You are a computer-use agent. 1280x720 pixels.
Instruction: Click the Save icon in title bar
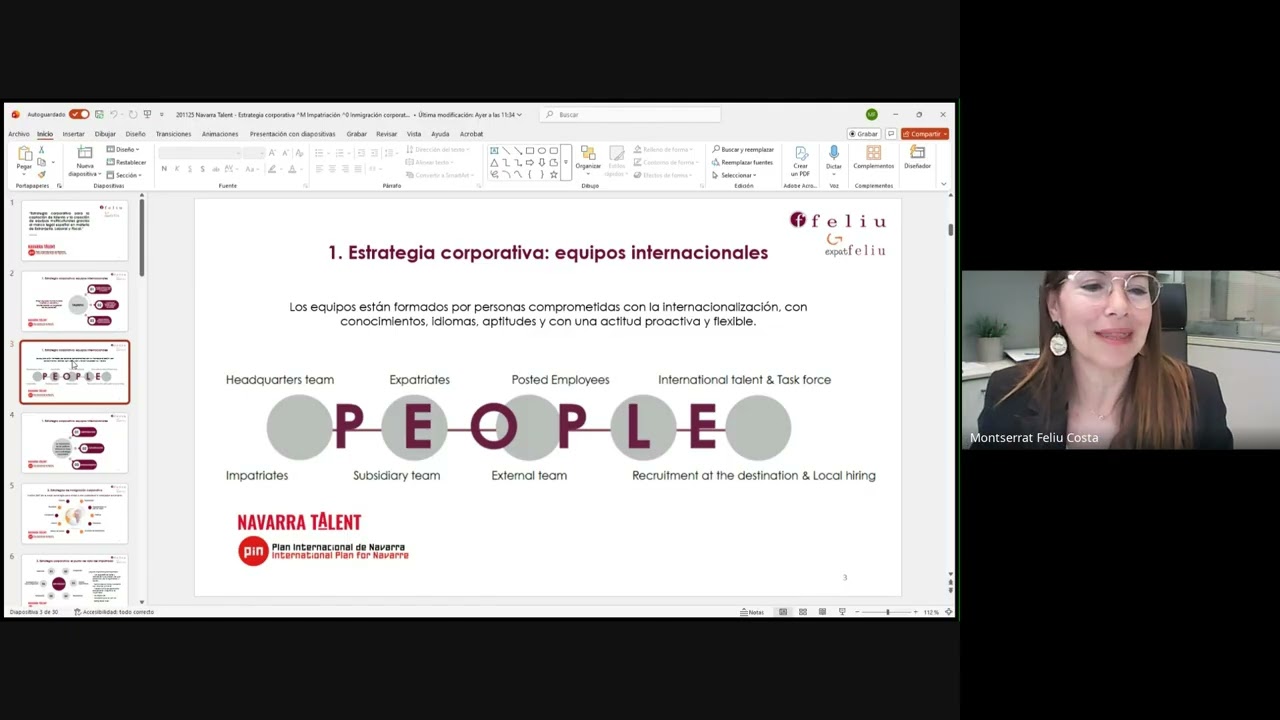pos(99,114)
